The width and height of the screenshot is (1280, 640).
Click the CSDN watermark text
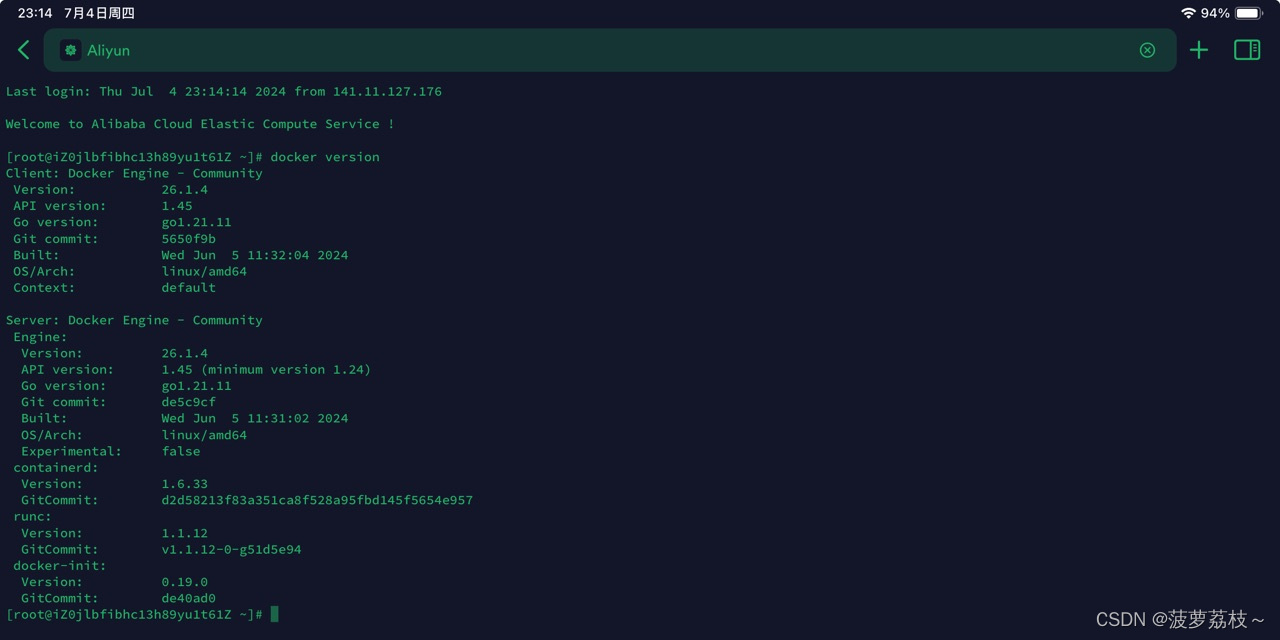[x=1182, y=618]
